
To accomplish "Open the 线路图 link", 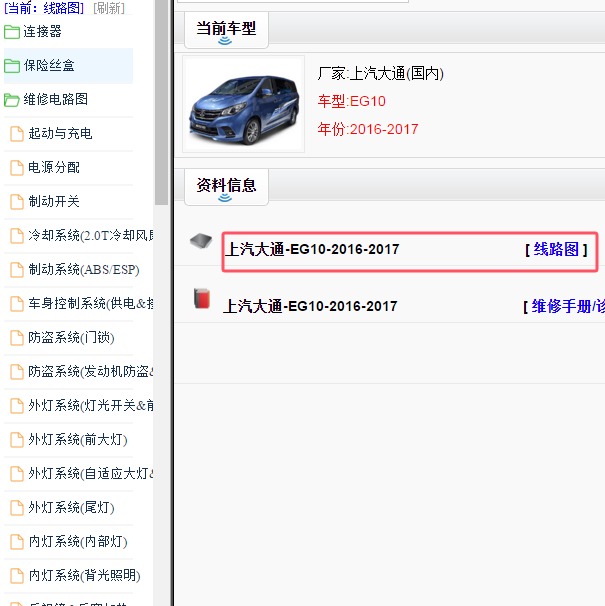I will coord(556,250).
